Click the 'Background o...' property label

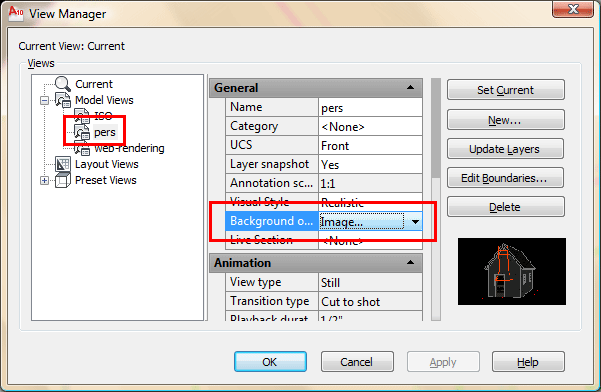click(x=271, y=221)
